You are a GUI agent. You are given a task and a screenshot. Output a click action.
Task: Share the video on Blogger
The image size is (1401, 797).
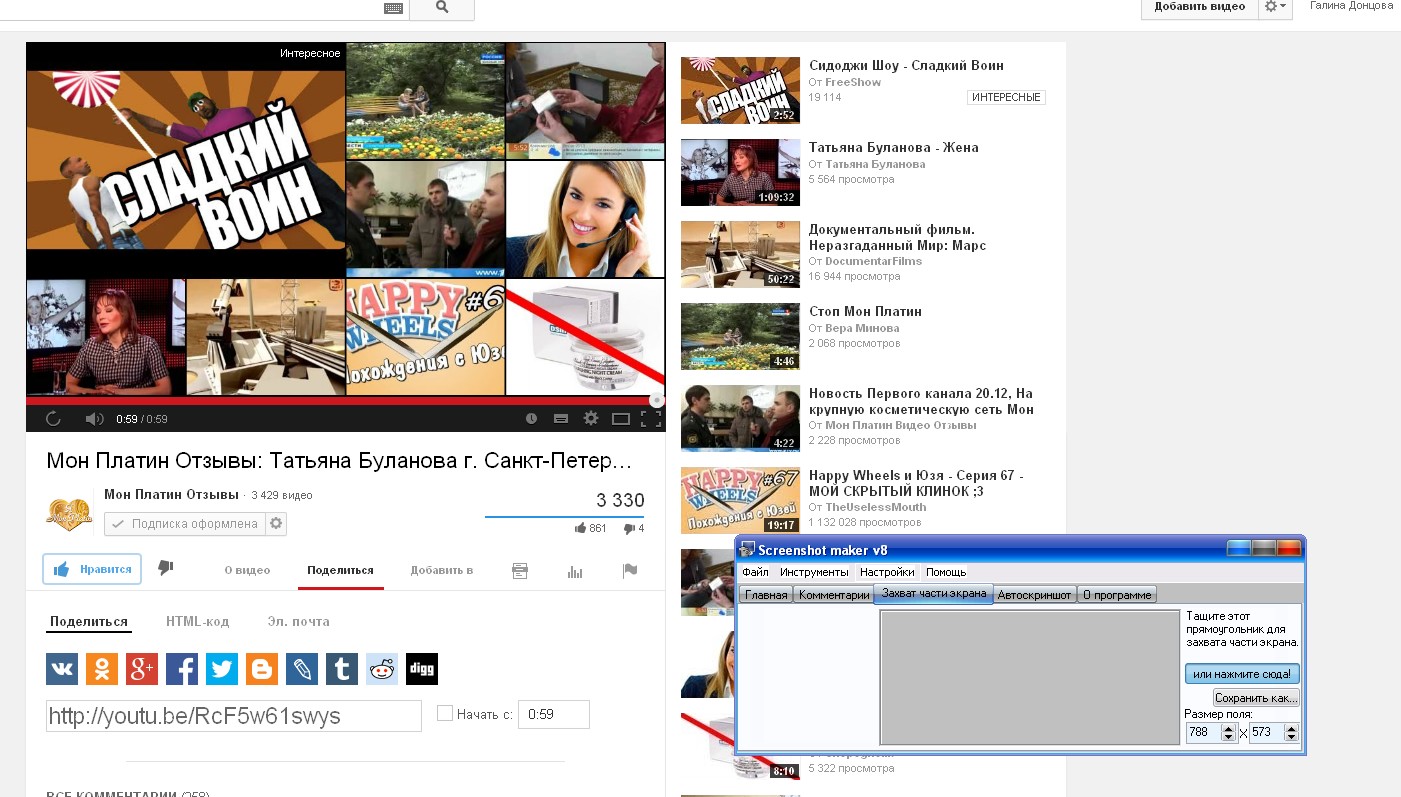[262, 669]
